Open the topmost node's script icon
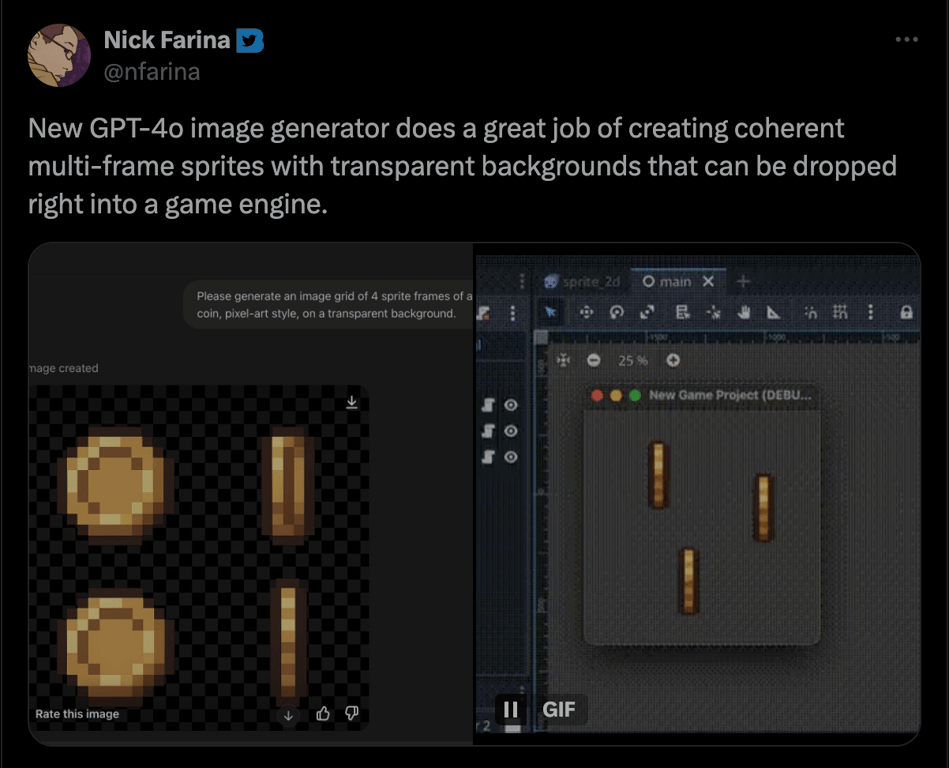949x768 pixels. click(x=488, y=405)
